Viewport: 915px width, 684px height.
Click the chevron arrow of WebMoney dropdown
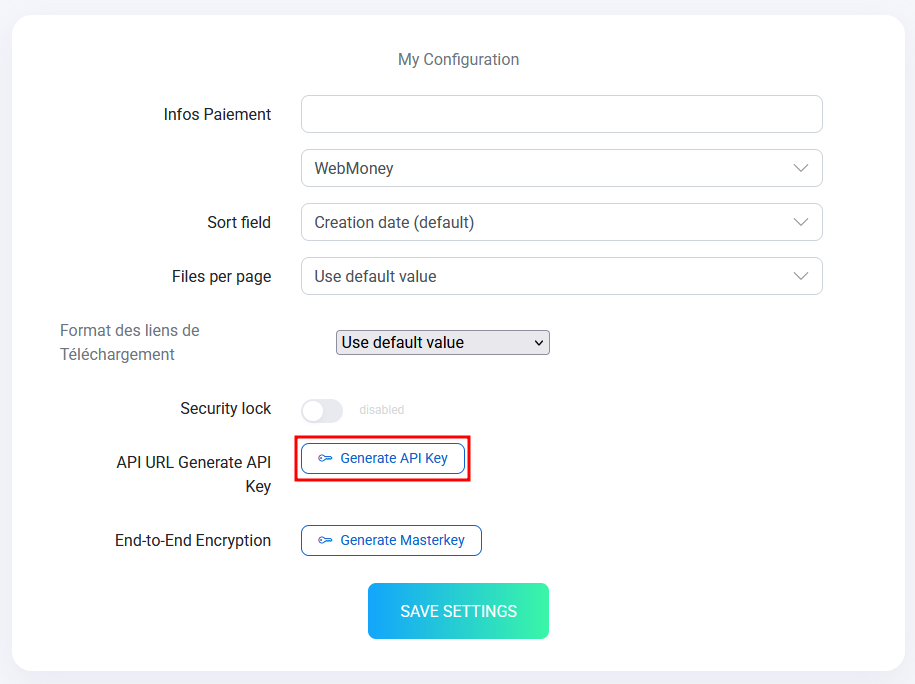pos(801,168)
